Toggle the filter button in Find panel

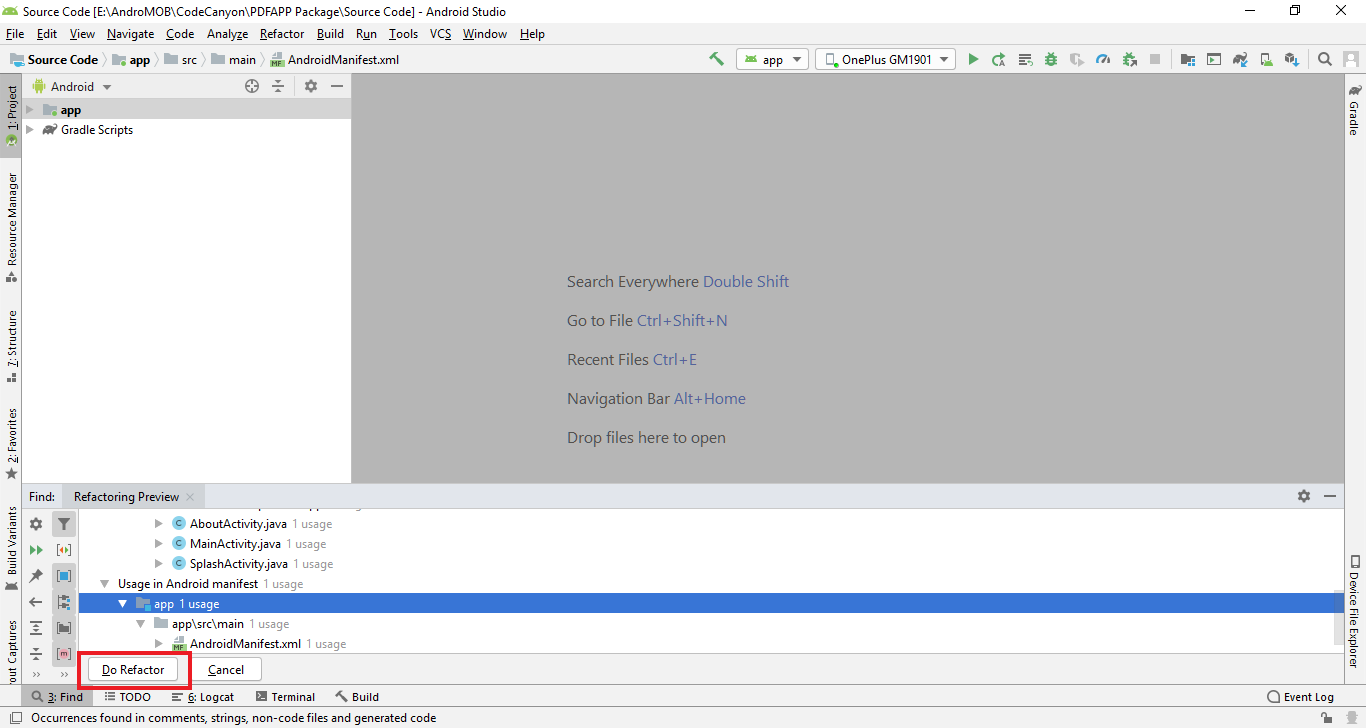pos(64,524)
